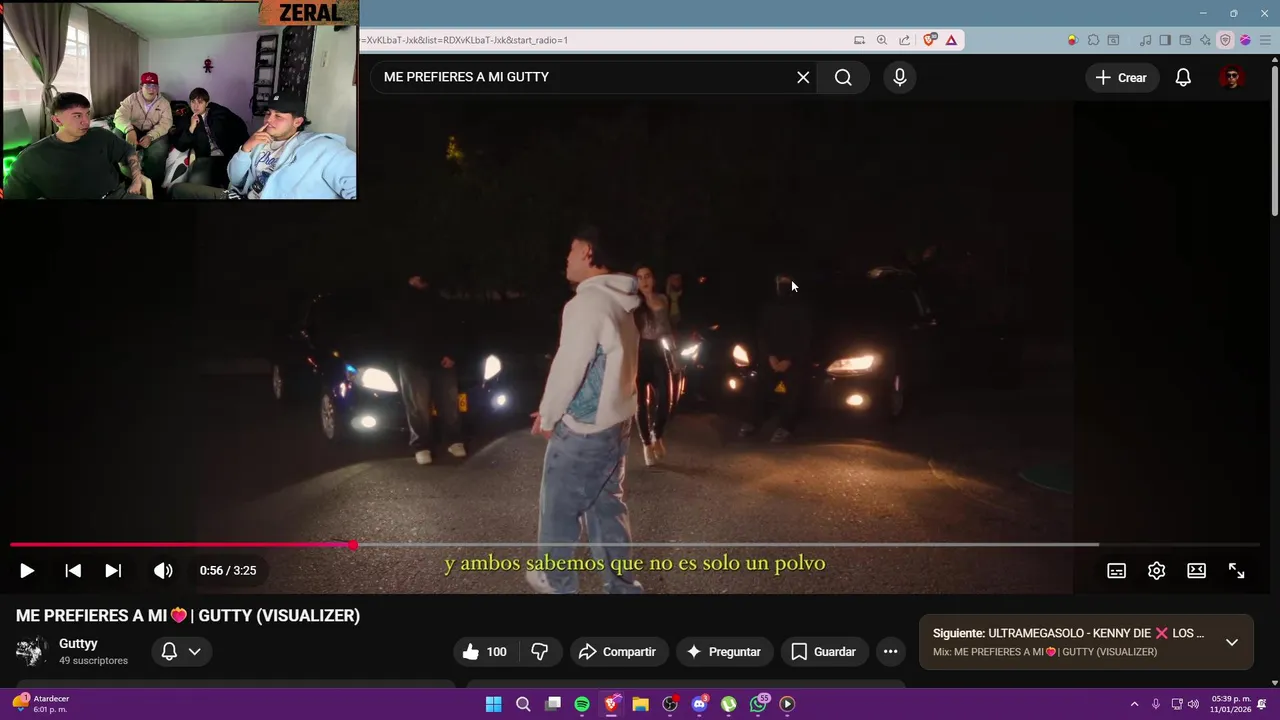Start voice search with the microphone icon

click(x=900, y=77)
